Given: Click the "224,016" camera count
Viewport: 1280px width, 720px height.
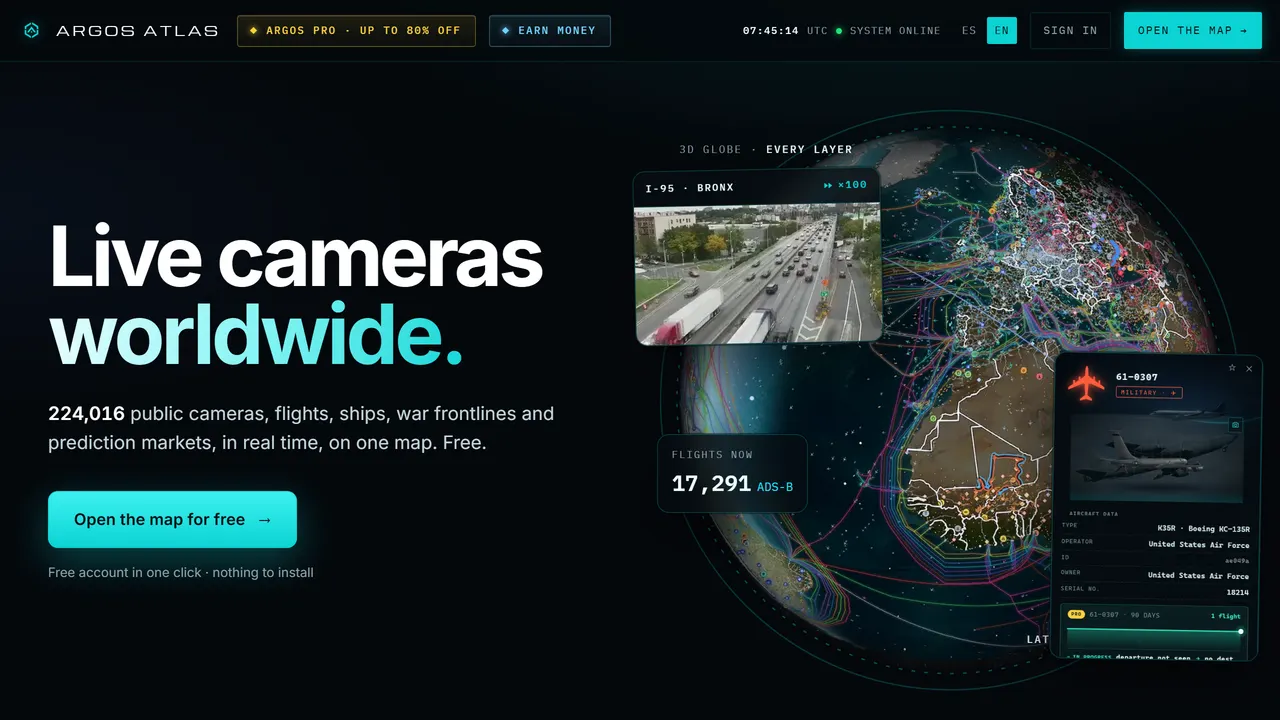Looking at the screenshot, I should pyautogui.click(x=86, y=413).
